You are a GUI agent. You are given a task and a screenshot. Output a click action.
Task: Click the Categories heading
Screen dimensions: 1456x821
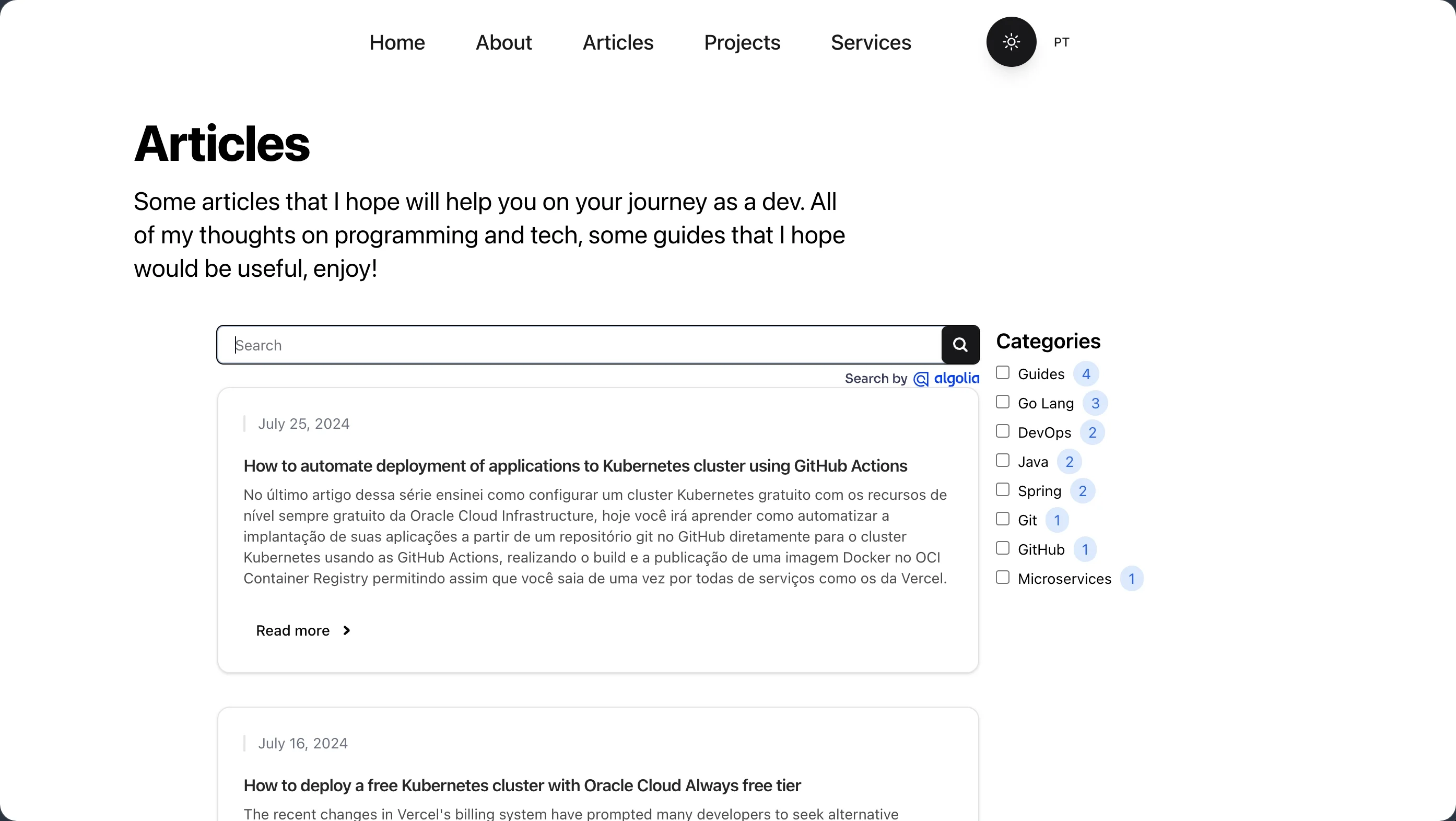[x=1048, y=341]
